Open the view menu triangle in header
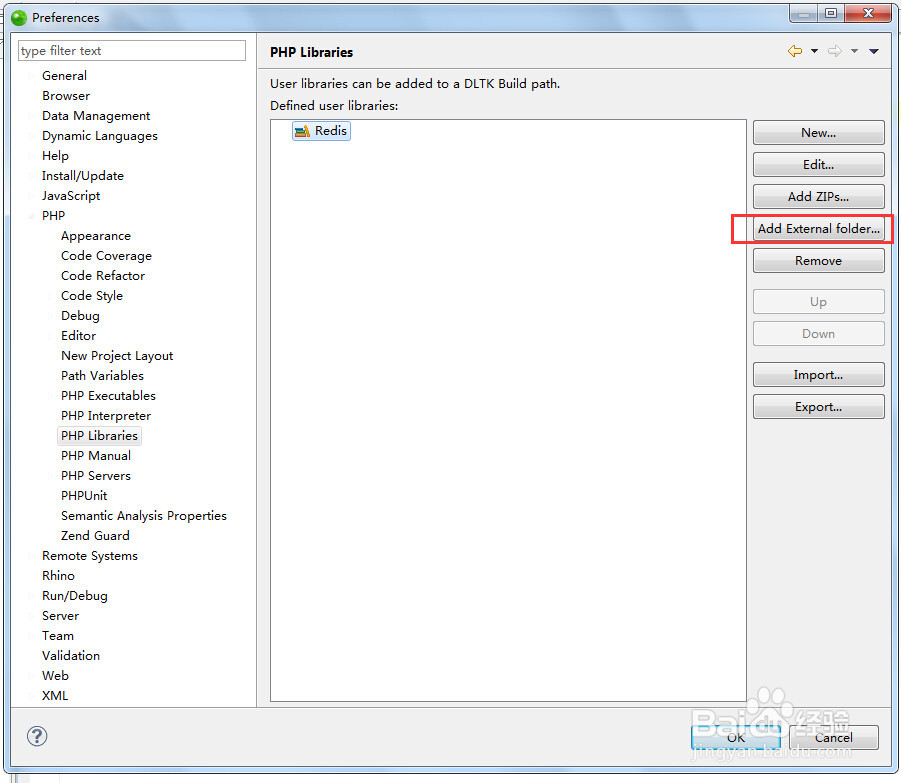The height and width of the screenshot is (783, 901). click(x=873, y=51)
